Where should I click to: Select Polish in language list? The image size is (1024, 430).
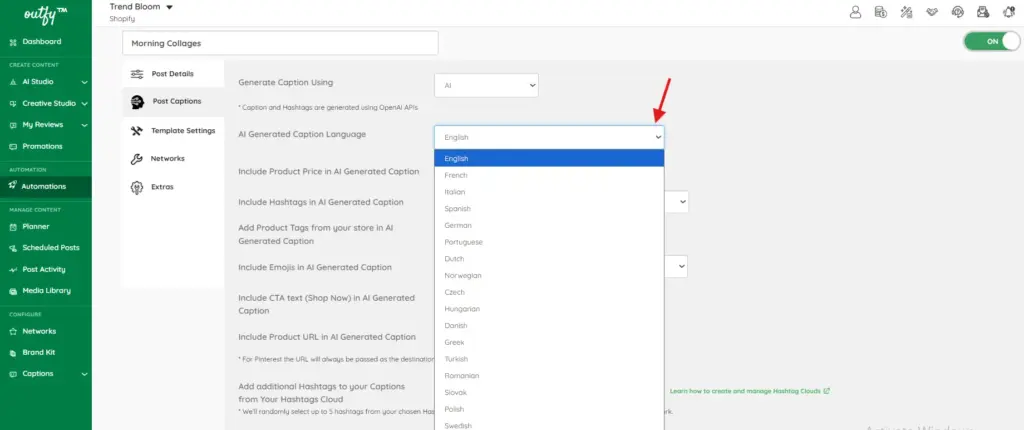pos(549,409)
